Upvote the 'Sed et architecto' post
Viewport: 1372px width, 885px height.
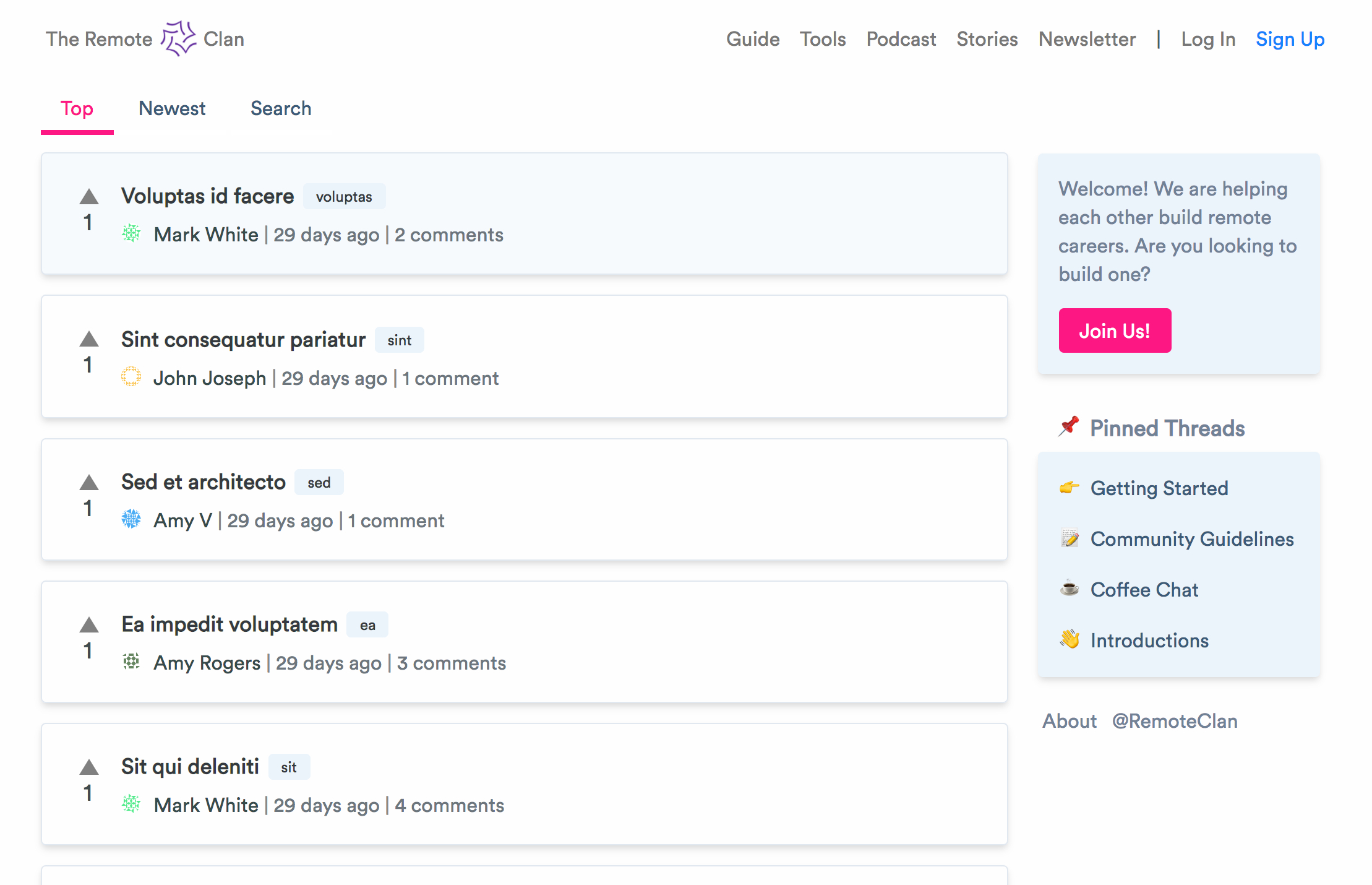coord(89,482)
